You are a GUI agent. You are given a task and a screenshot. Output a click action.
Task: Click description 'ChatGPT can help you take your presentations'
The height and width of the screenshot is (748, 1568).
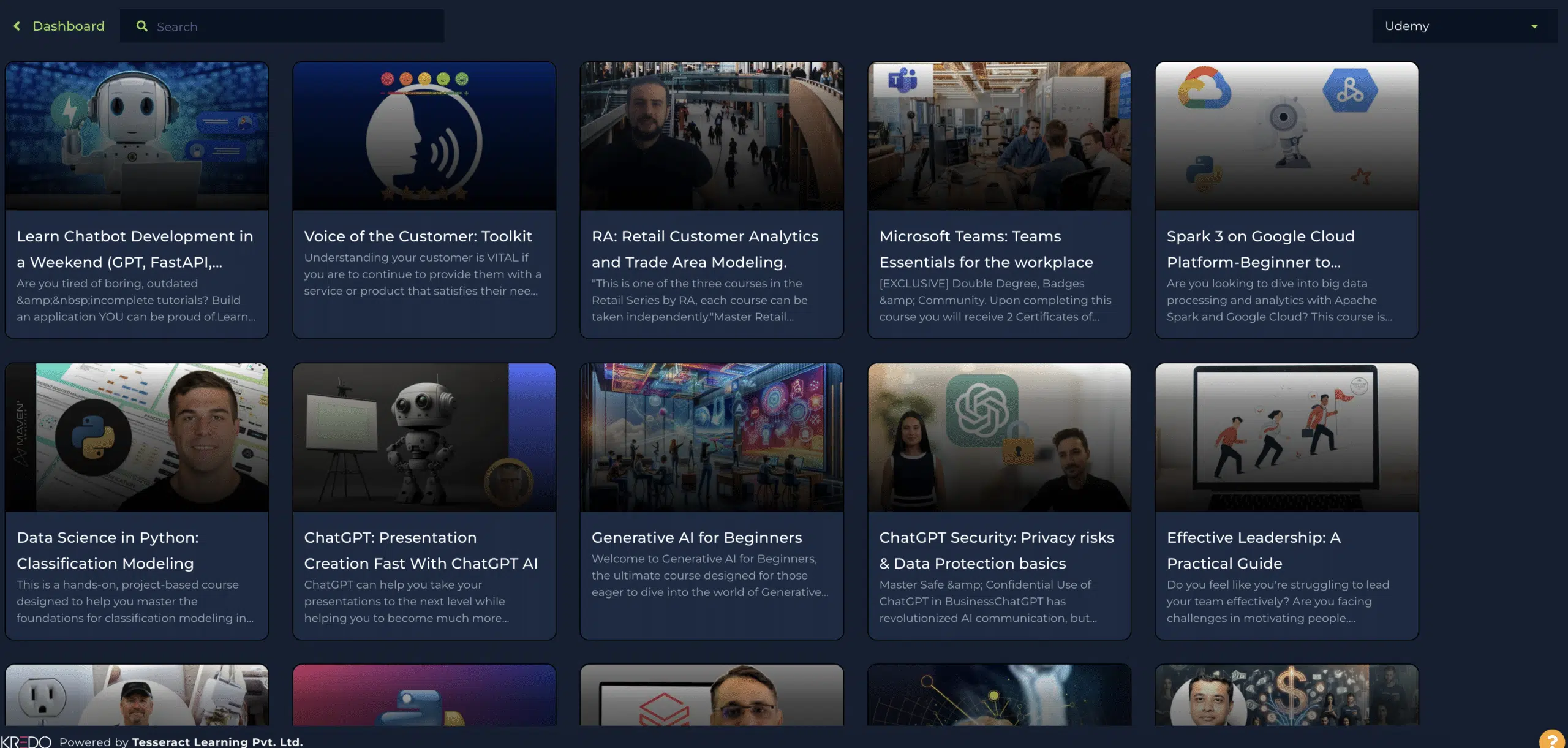pyautogui.click(x=407, y=601)
